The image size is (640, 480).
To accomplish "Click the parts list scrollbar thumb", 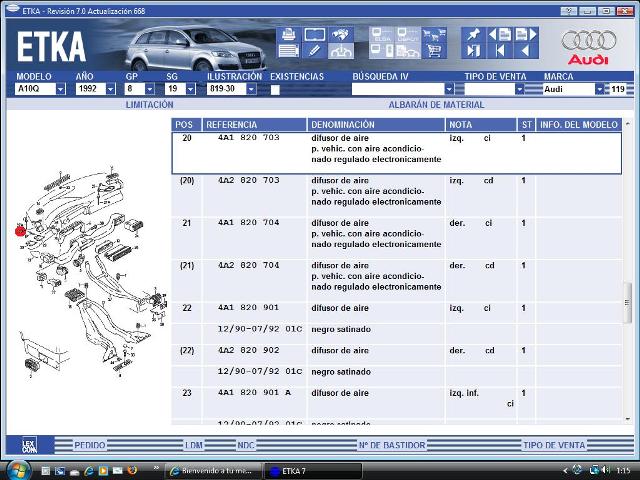I will coord(627,302).
